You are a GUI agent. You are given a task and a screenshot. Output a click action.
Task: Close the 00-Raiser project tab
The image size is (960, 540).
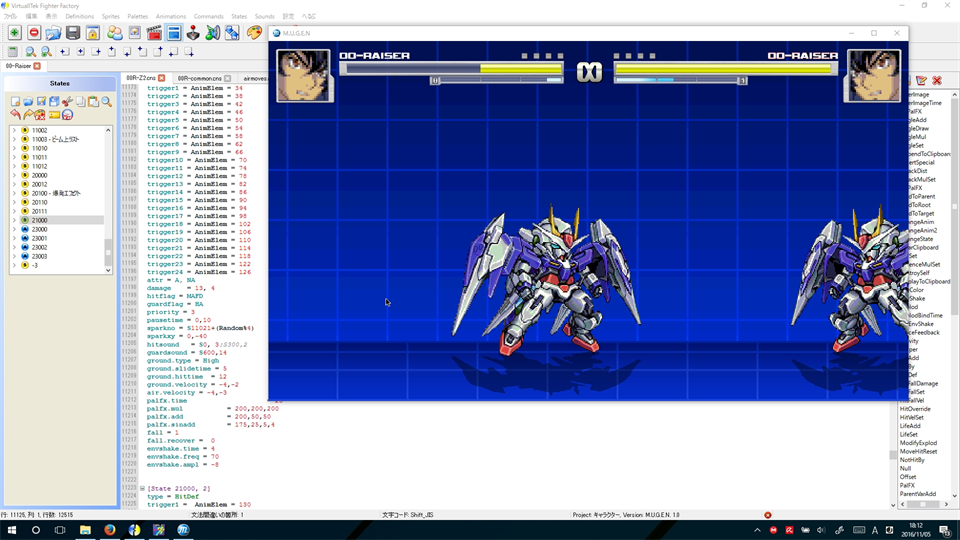37,66
